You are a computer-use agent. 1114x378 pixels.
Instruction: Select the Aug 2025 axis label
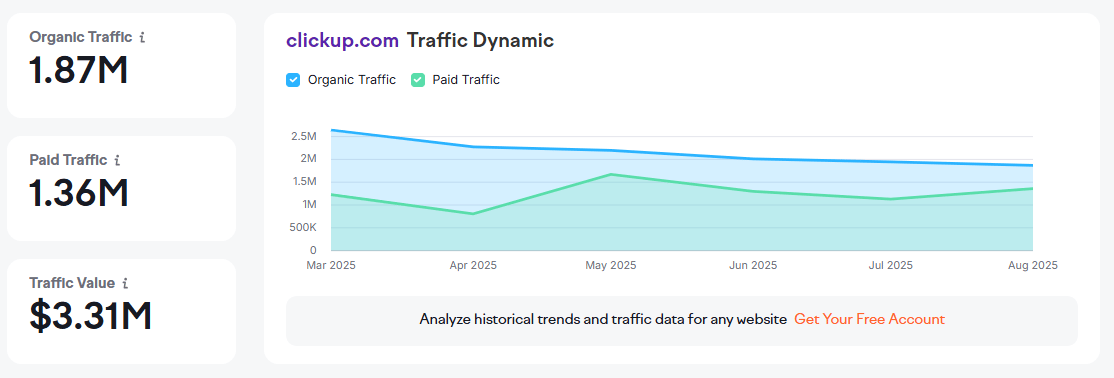click(x=1033, y=266)
